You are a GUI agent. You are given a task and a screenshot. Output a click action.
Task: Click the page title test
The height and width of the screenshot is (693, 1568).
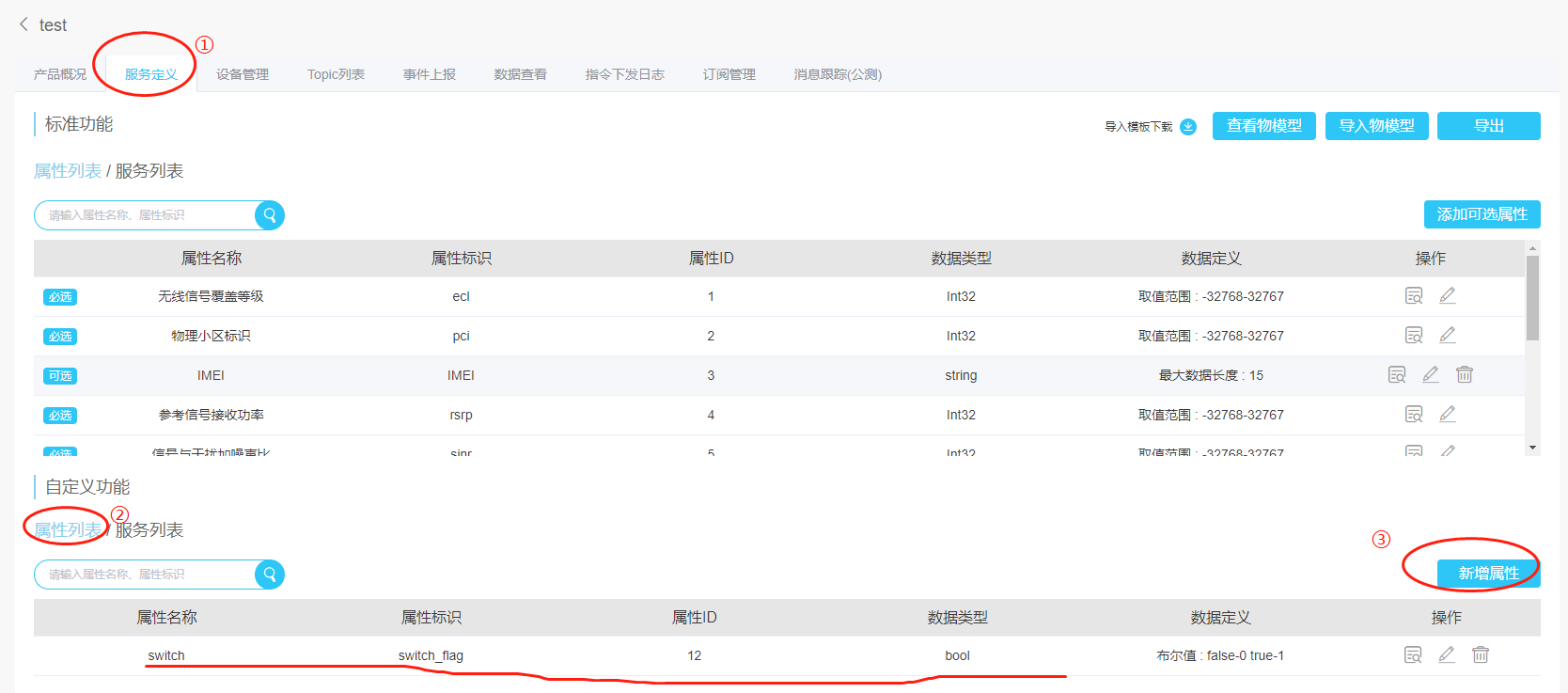tap(53, 25)
